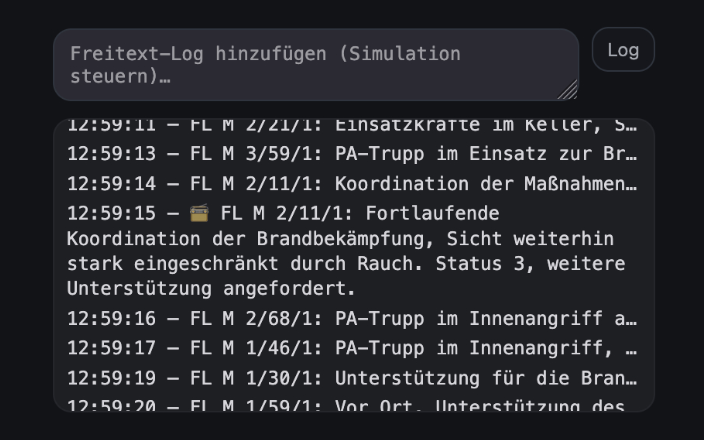Click call sign FL M 3/59/1
Viewport: 704px width, 440px height.
(x=256, y=155)
